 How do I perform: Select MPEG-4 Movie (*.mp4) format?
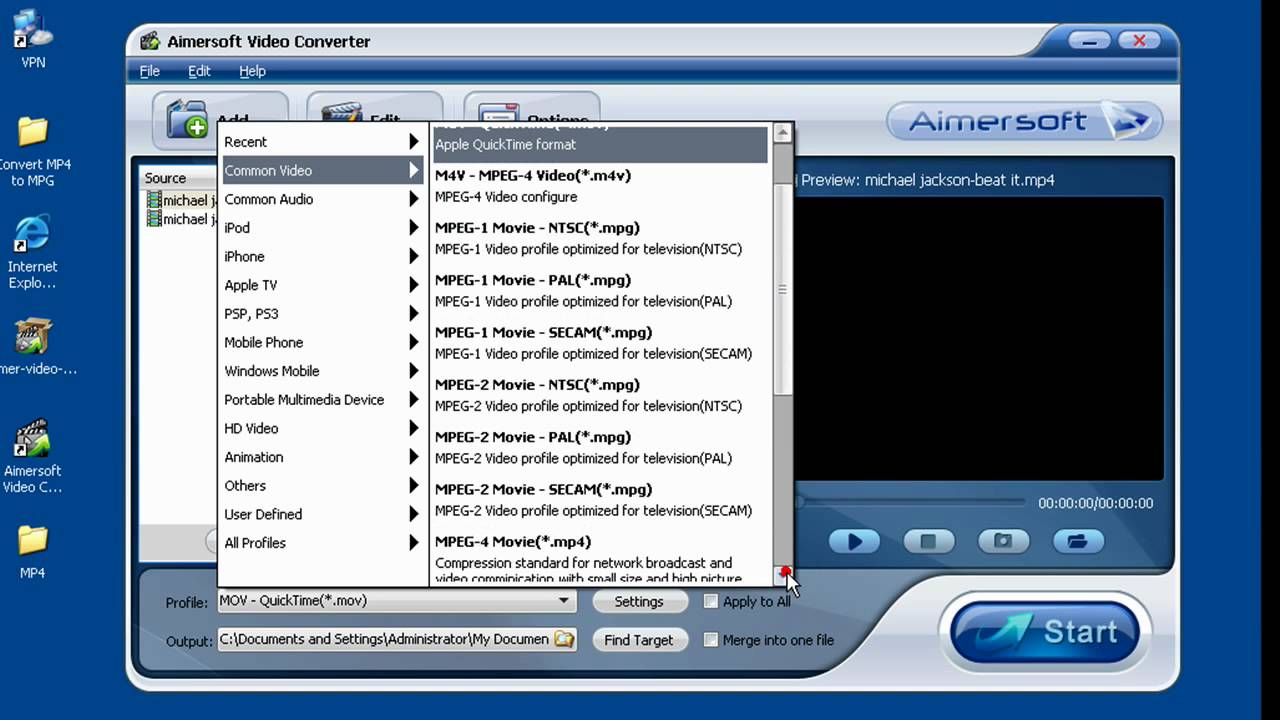coord(601,559)
